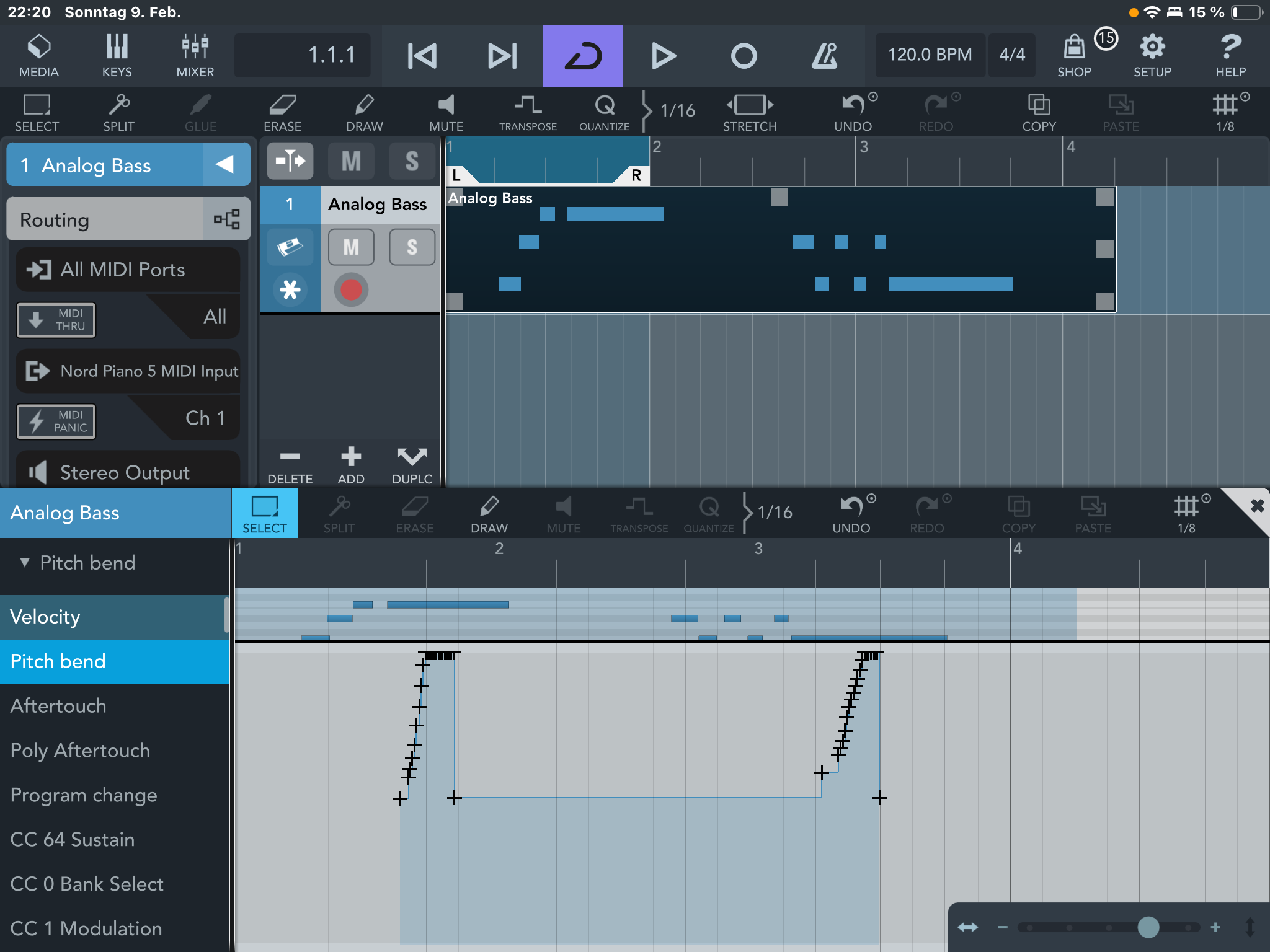
Task: Open arranger TRANSPOSE function
Action: click(528, 113)
